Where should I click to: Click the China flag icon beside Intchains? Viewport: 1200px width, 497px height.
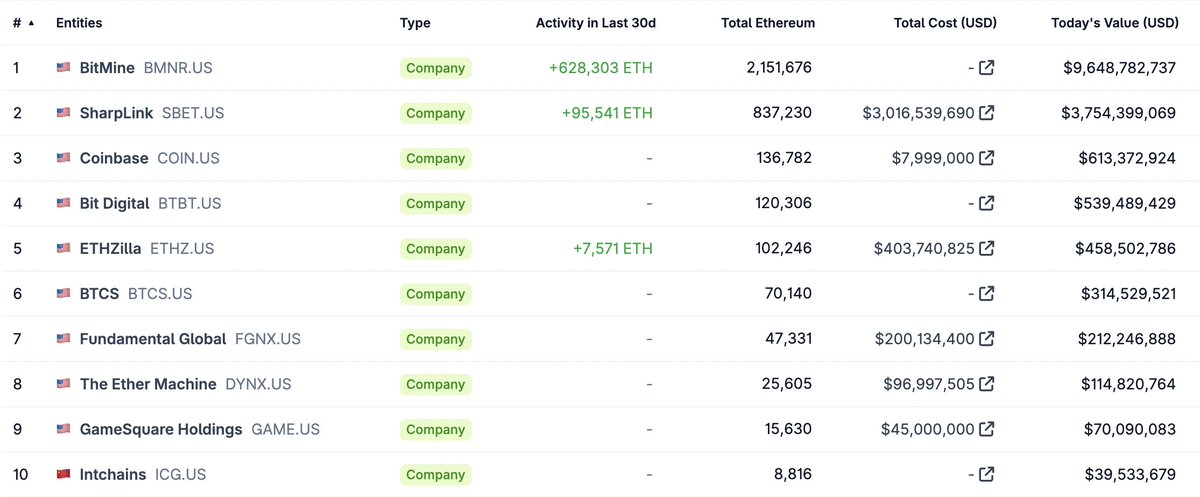[64, 474]
